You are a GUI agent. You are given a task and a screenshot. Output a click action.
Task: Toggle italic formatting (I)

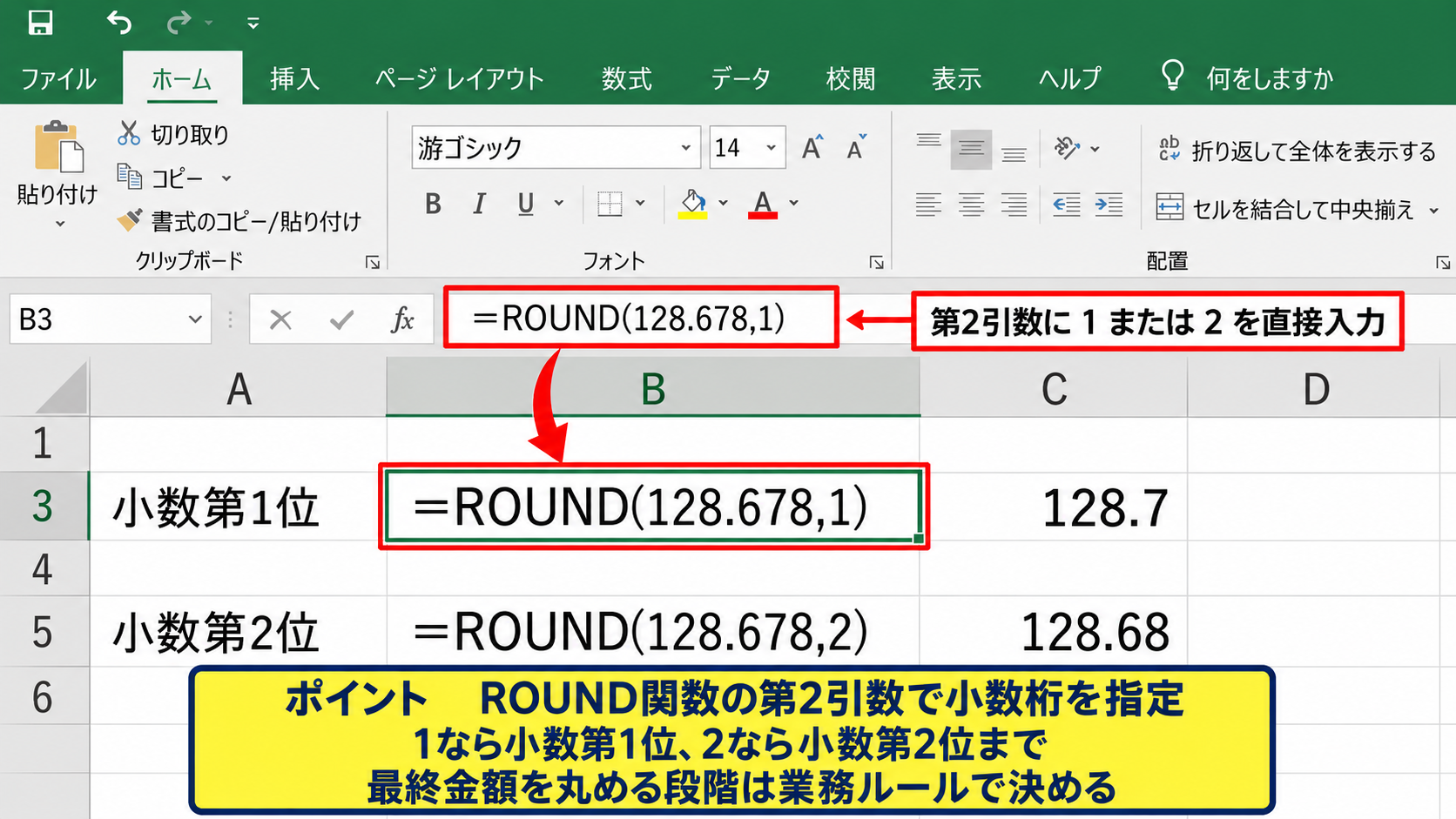478,204
